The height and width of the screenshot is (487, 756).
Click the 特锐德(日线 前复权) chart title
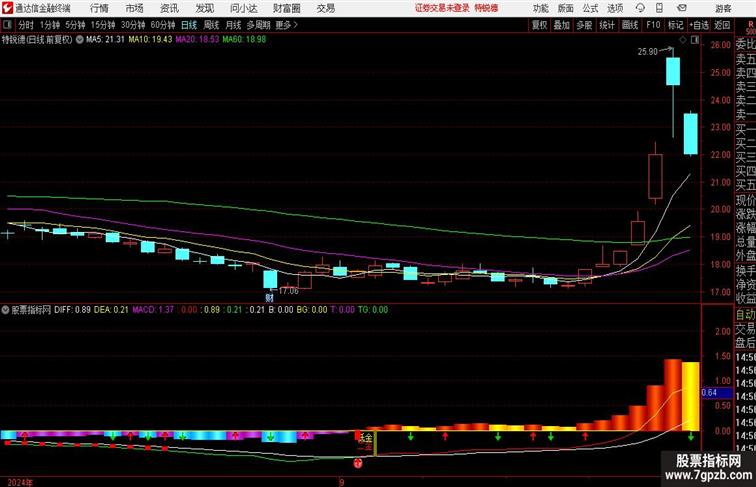37,40
